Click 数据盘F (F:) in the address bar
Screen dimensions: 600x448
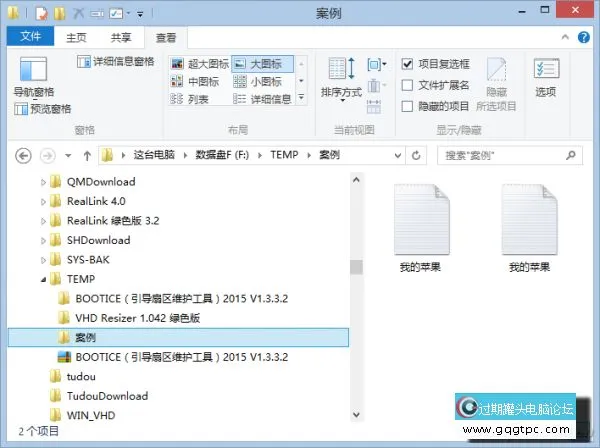click(x=222, y=155)
